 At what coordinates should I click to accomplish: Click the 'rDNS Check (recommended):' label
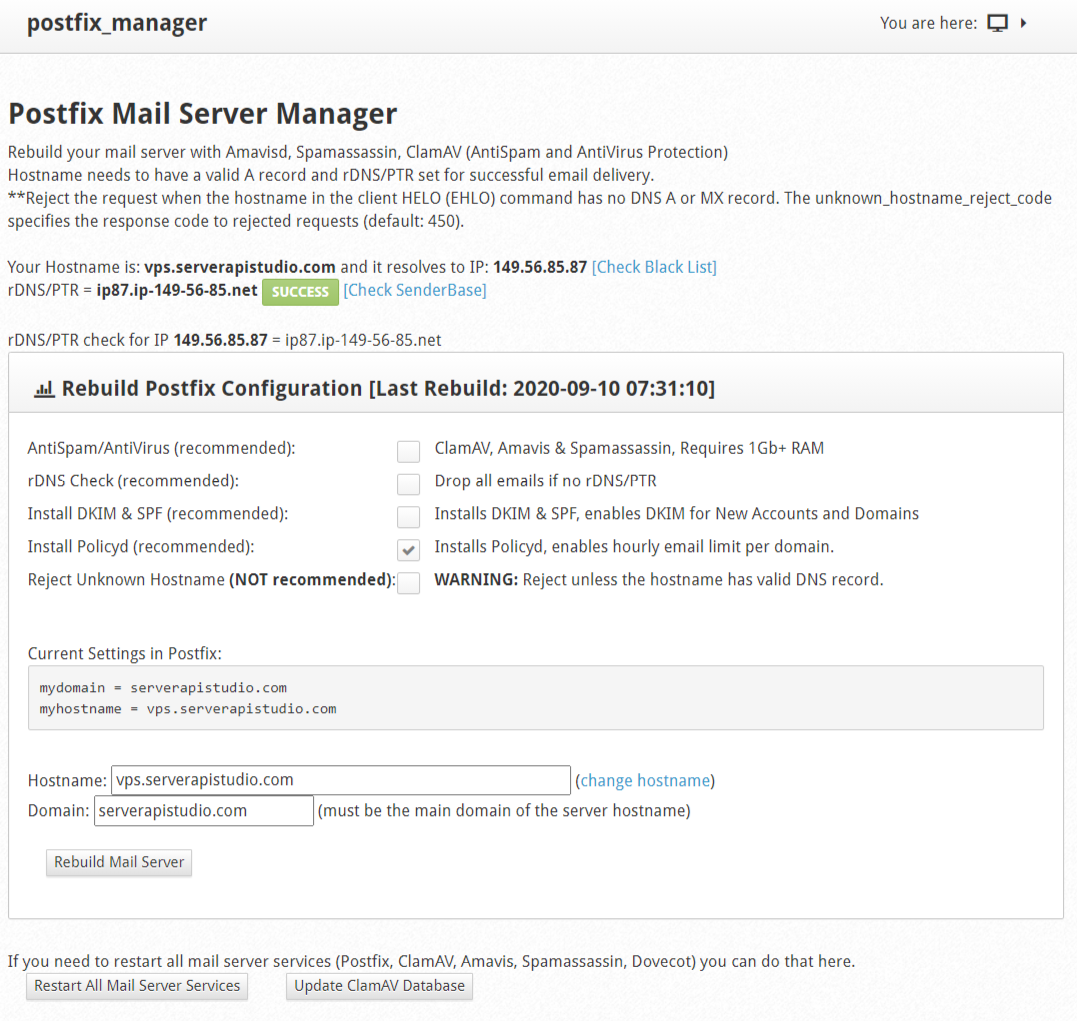(133, 481)
